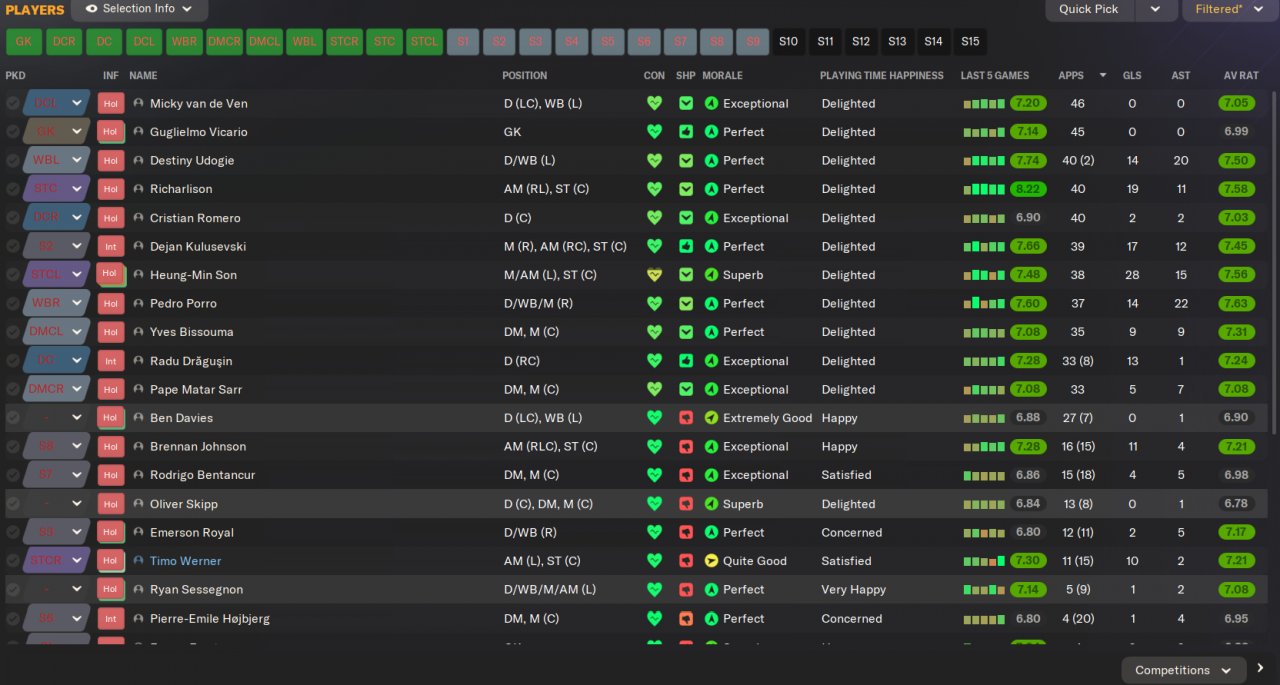The image size is (1280, 685).
Task: Toggle pick checkmark for Oliver Skipp
Action: coord(13,504)
